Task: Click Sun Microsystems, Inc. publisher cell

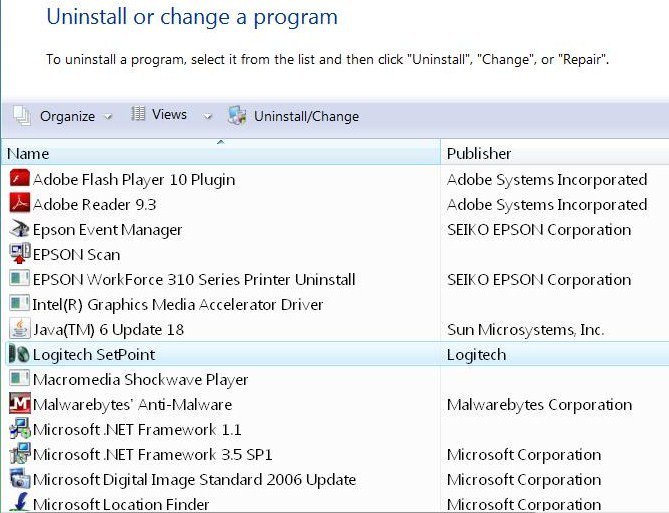Action: 525,329
